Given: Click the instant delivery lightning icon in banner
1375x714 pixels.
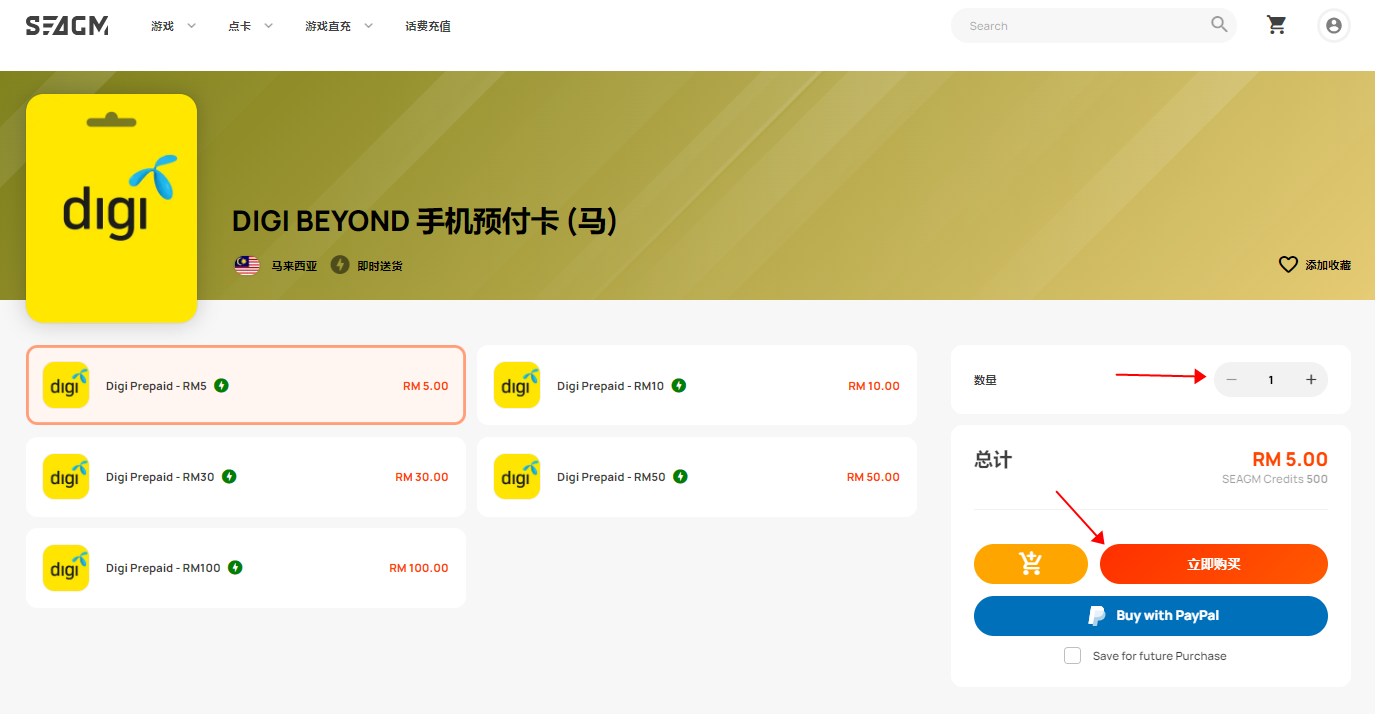Looking at the screenshot, I should click(x=340, y=265).
